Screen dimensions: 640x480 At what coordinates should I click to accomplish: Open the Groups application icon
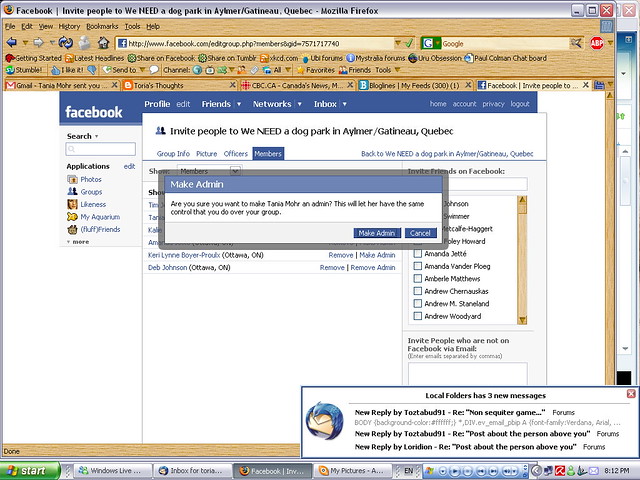[72, 191]
